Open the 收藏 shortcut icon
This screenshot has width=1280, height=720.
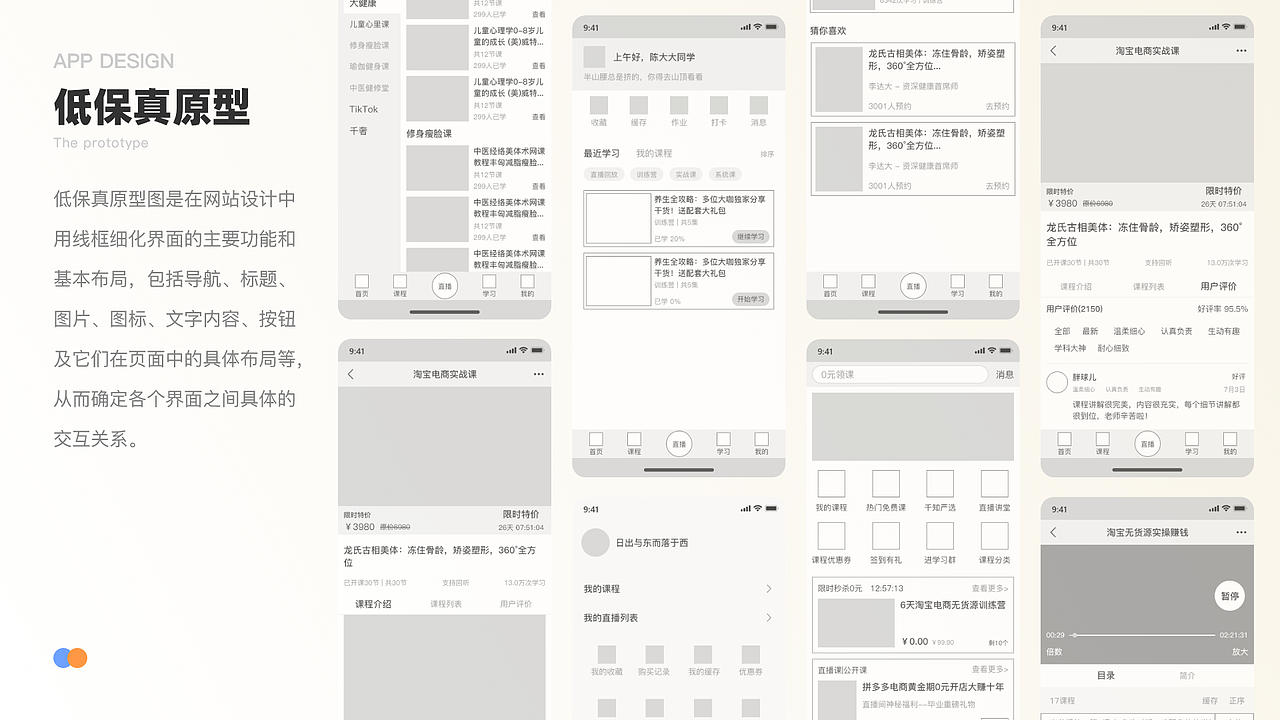pos(599,105)
